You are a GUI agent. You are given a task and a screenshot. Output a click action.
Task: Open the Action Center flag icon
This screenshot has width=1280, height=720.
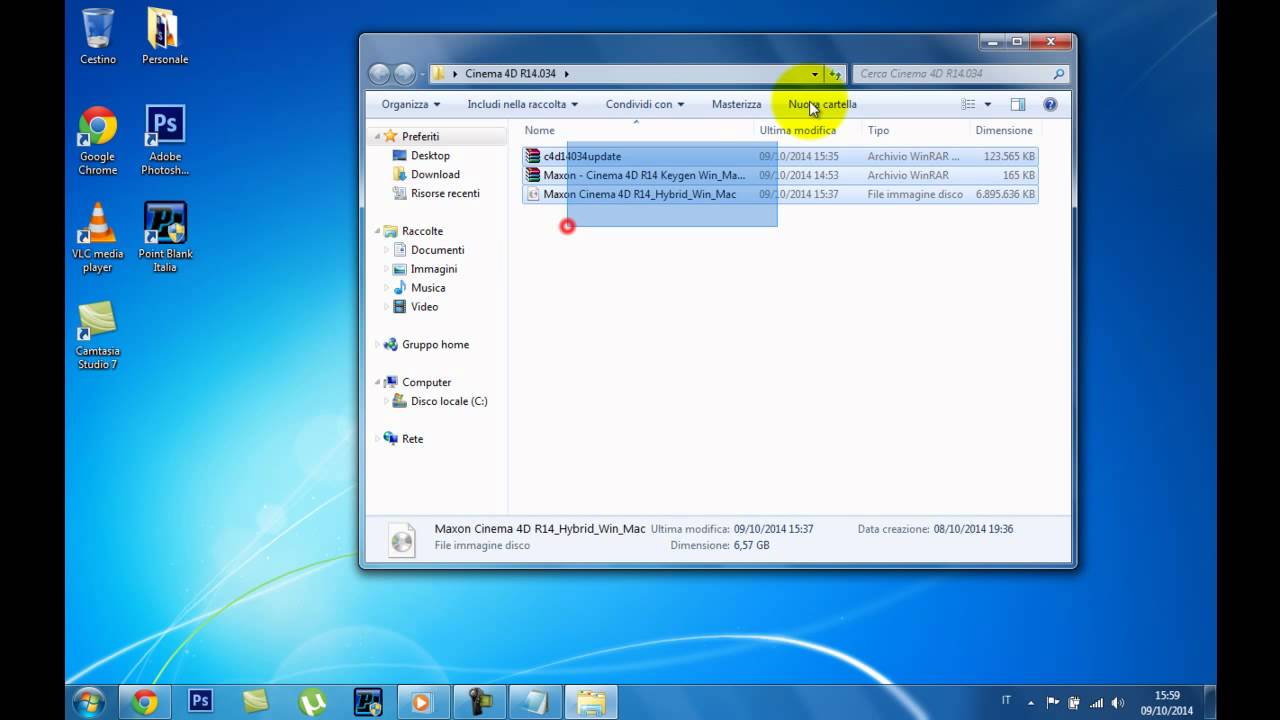point(1052,703)
